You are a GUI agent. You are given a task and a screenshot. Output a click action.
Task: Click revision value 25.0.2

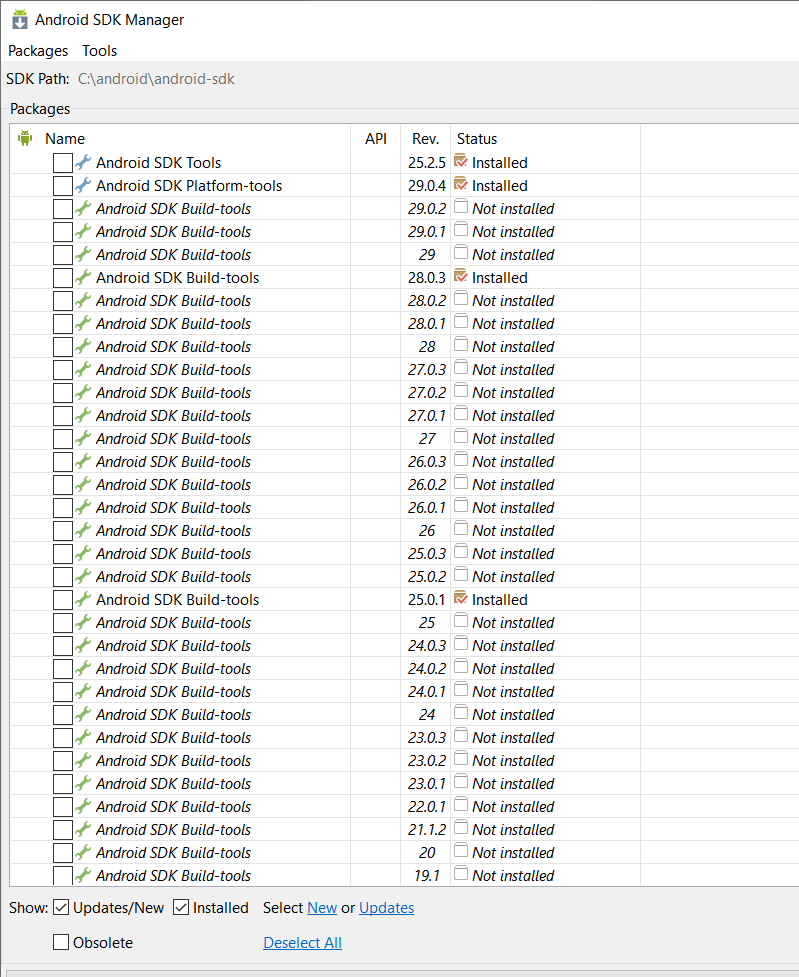coord(427,577)
